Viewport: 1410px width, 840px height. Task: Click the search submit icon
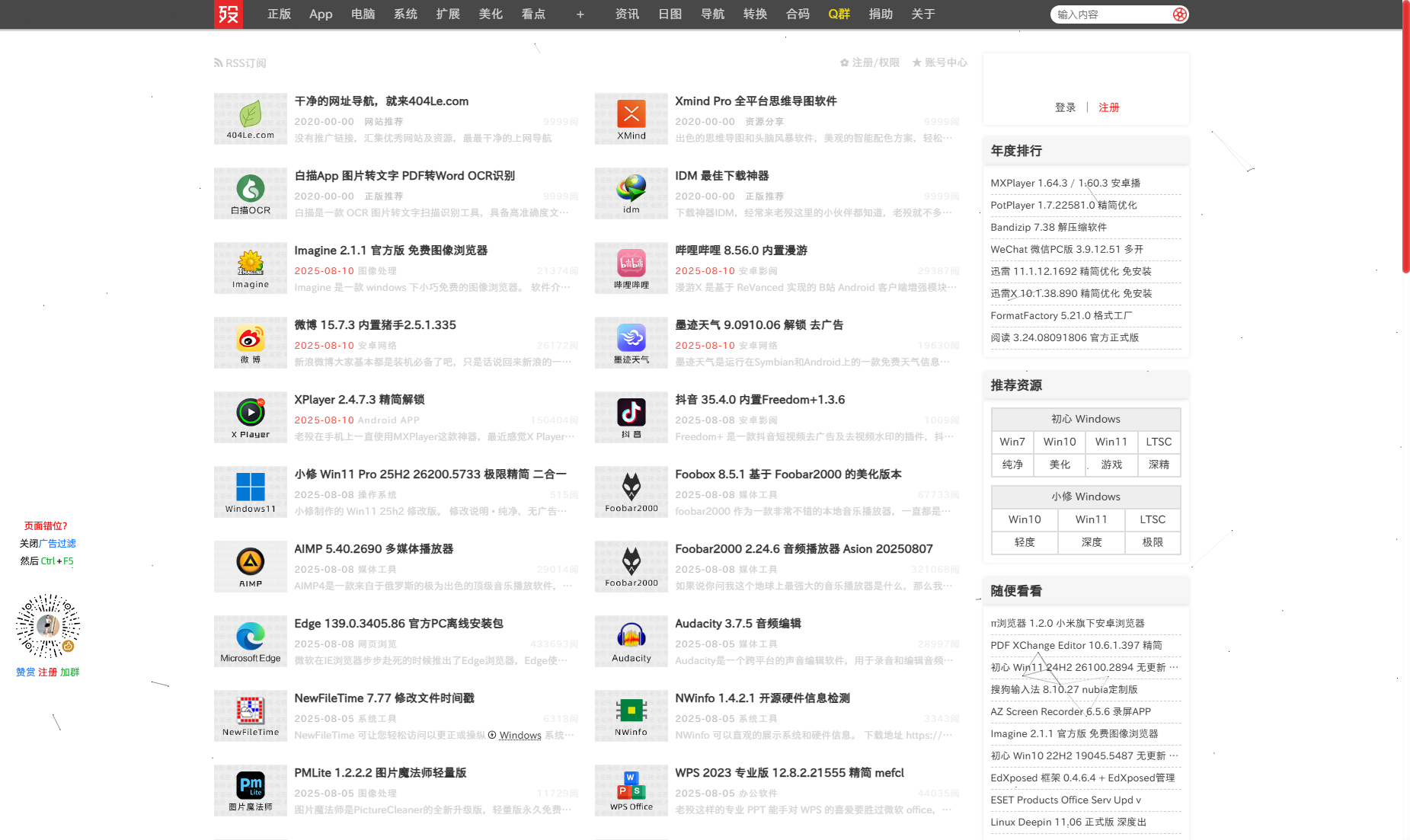(1179, 14)
